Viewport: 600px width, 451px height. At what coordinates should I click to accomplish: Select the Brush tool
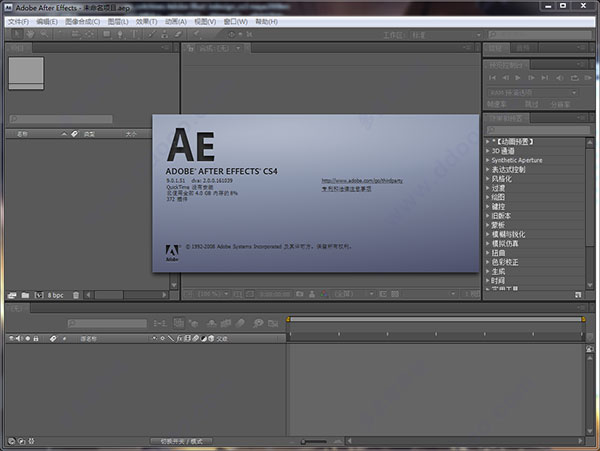pyautogui.click(x=152, y=34)
